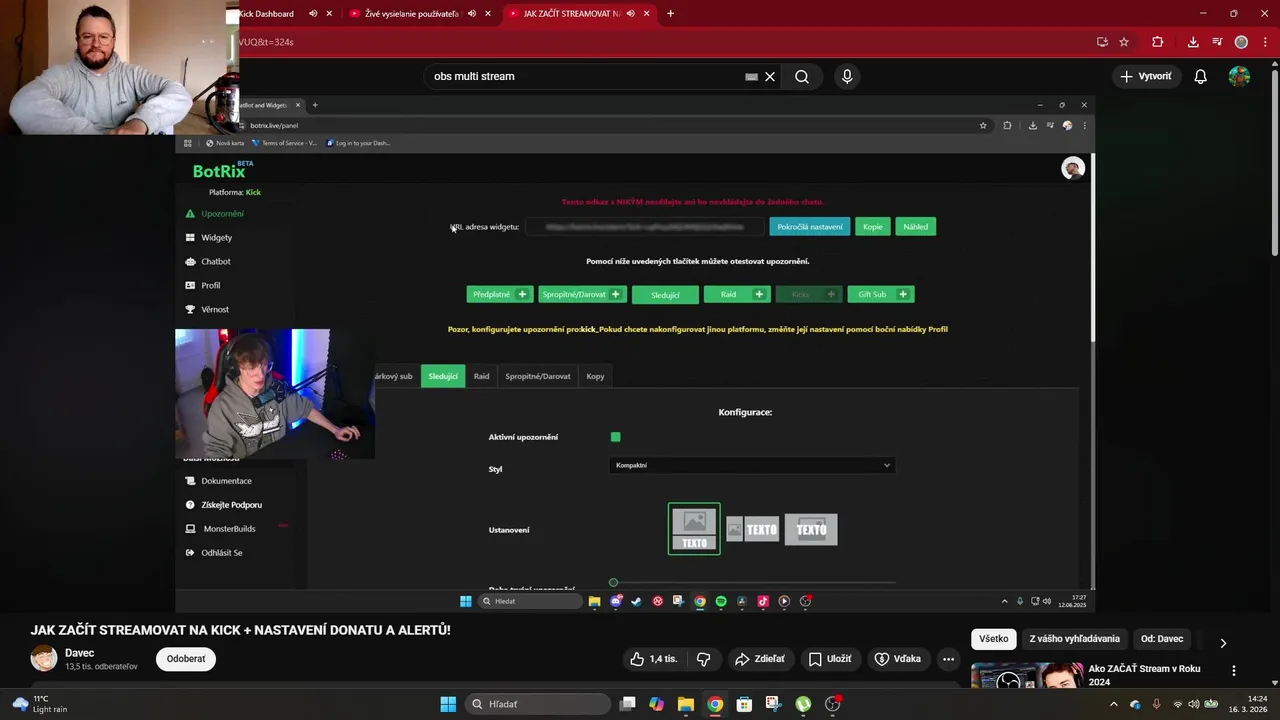
Task: Open the on-screen keyboard icon in search
Action: (x=751, y=77)
